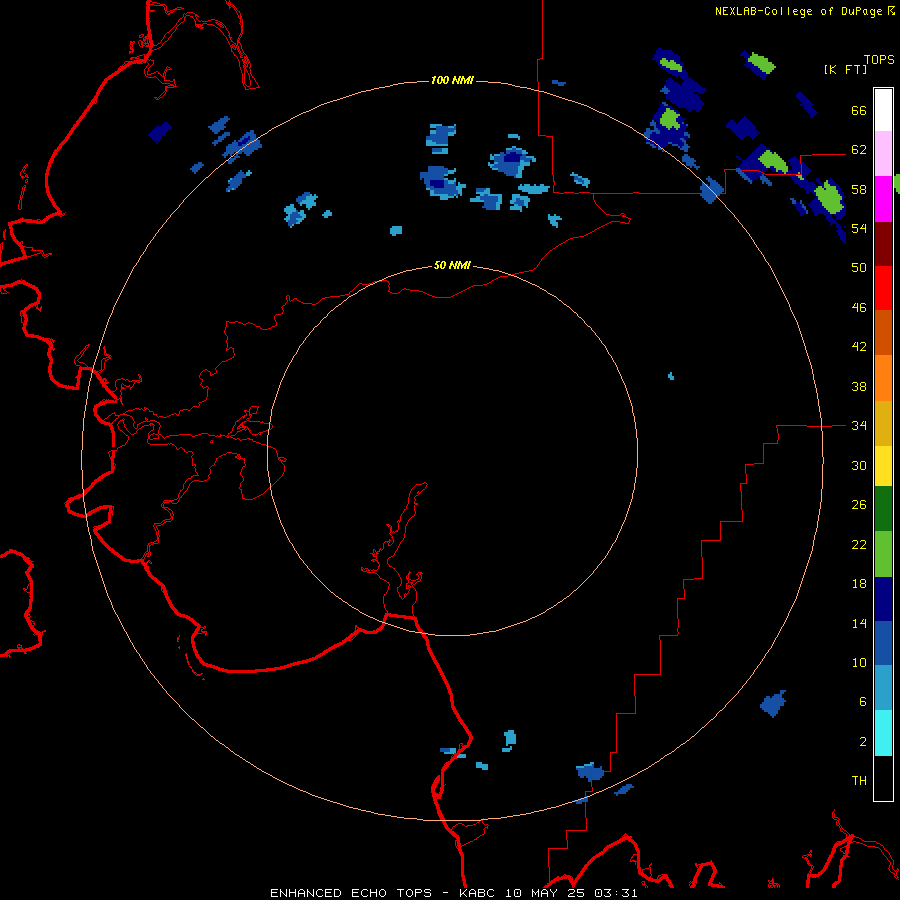Click the "[K FT]" units label
900x900 pixels.
click(x=845, y=70)
